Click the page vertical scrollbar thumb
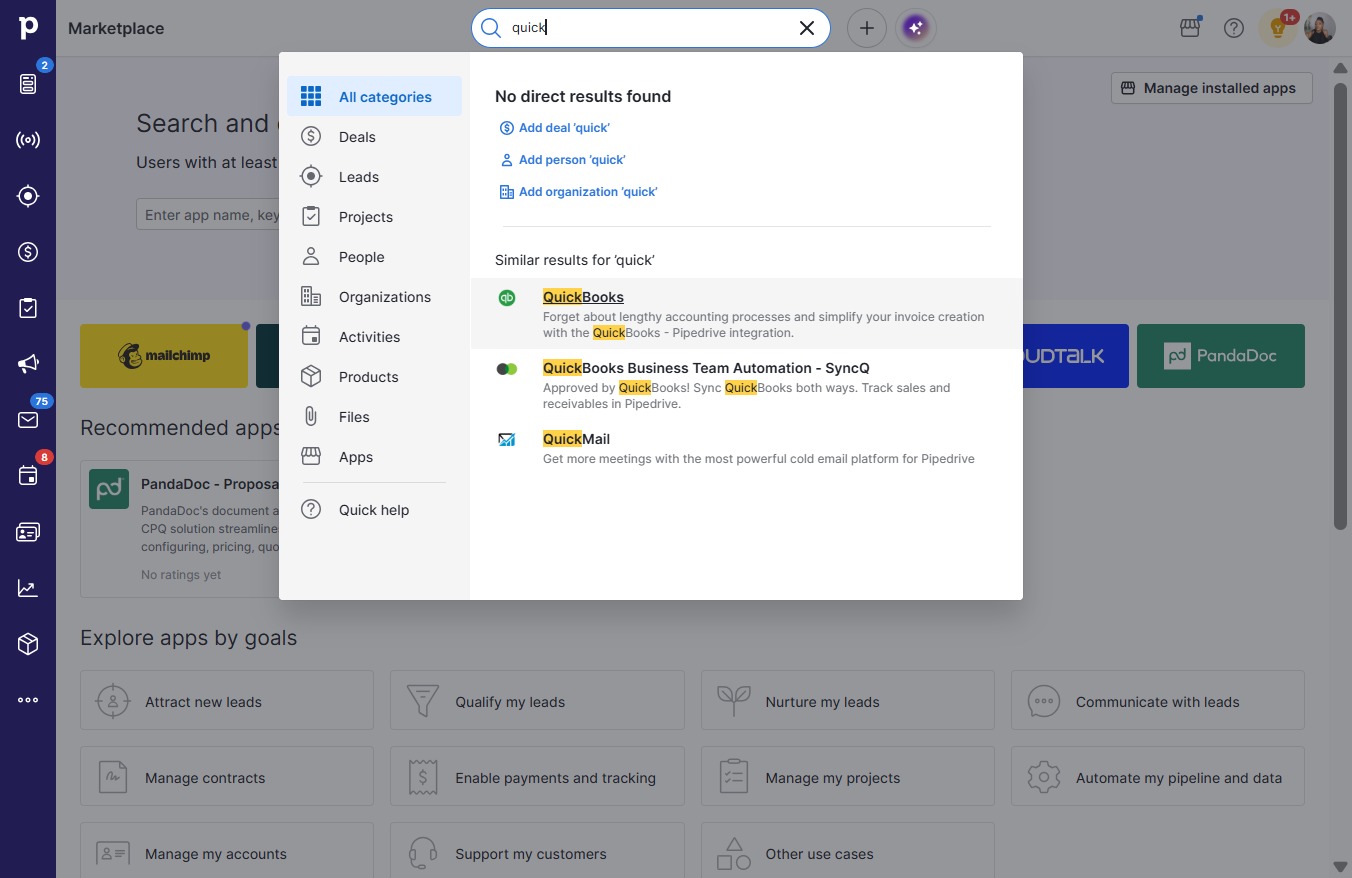Screen dimensions: 1352x878 (1340, 305)
